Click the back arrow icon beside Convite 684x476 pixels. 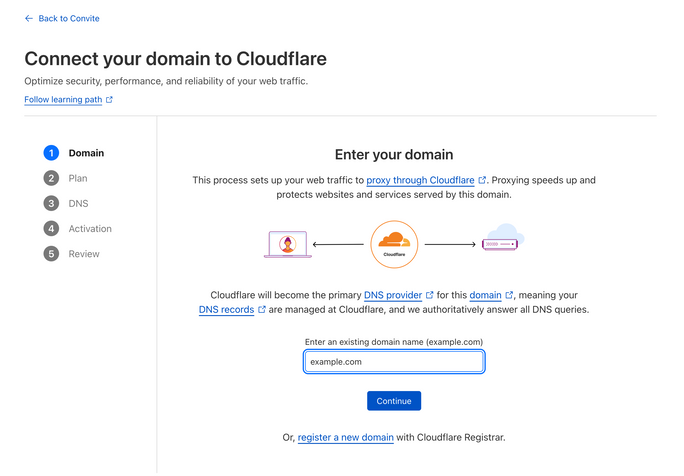pos(29,18)
